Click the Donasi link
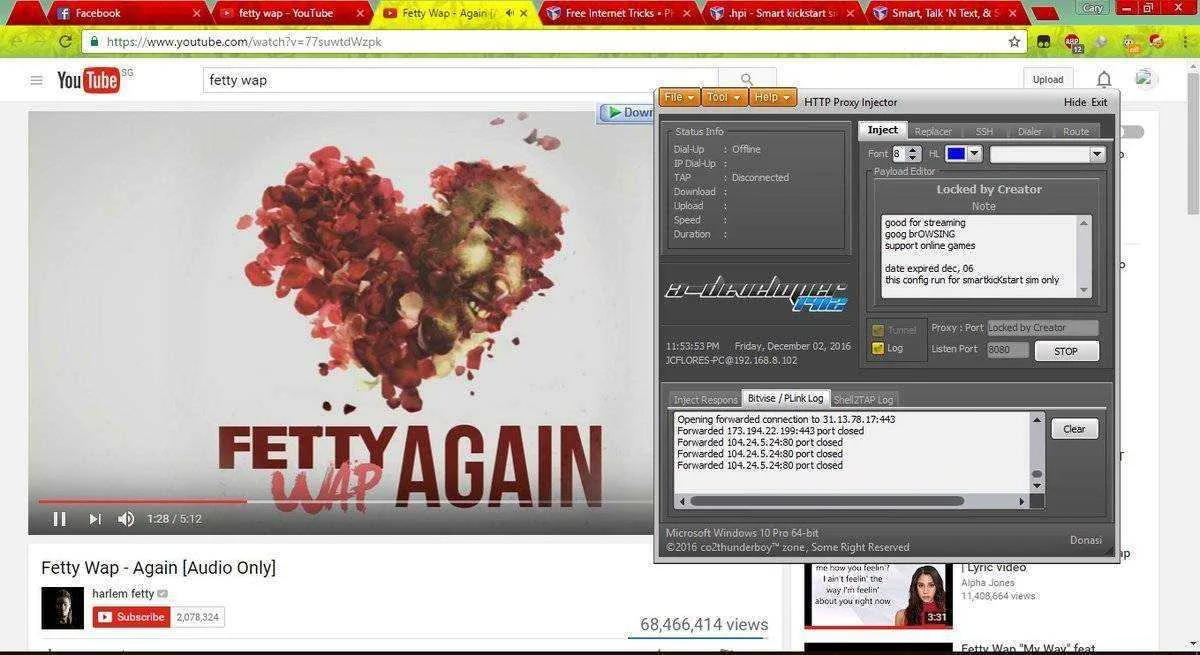 [1086, 540]
